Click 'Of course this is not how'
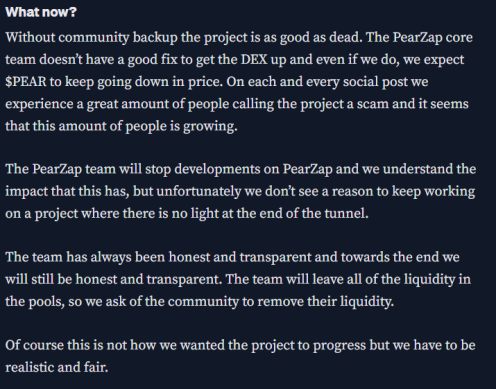The width and height of the screenshot is (496, 389). pyautogui.click(x=80, y=345)
